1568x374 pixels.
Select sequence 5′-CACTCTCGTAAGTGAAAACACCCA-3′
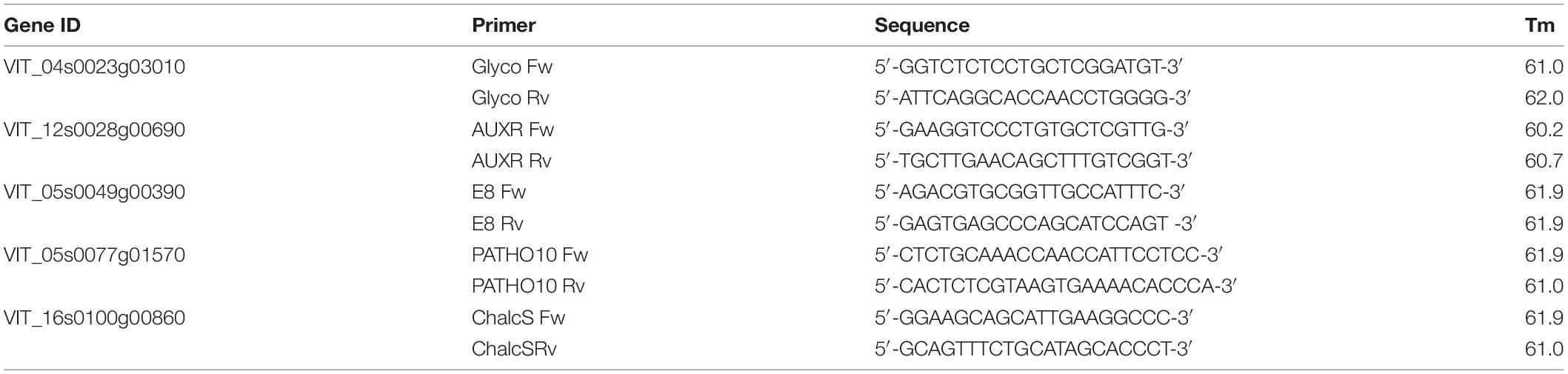[1055, 287]
